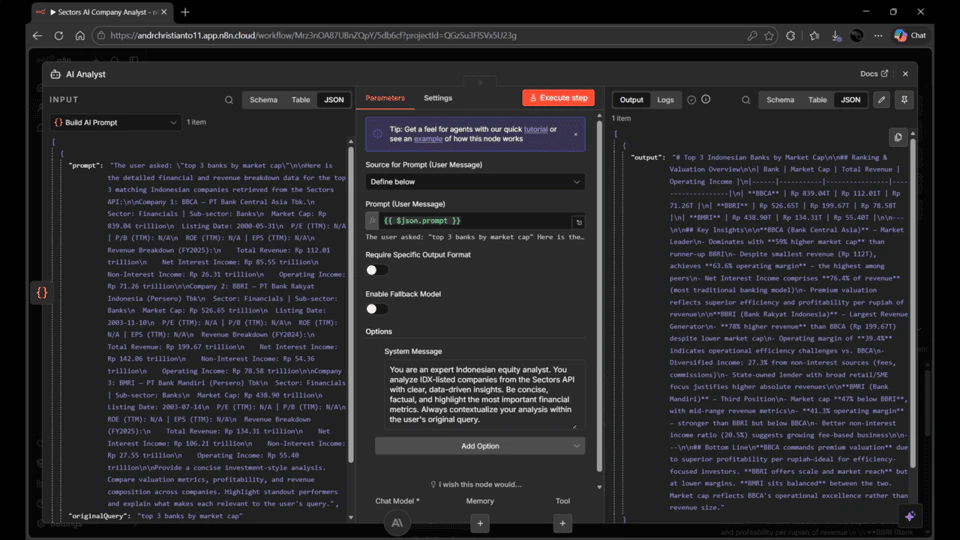Open Source for Prompt dropdown
The width and height of the screenshot is (960, 540).
pyautogui.click(x=475, y=182)
